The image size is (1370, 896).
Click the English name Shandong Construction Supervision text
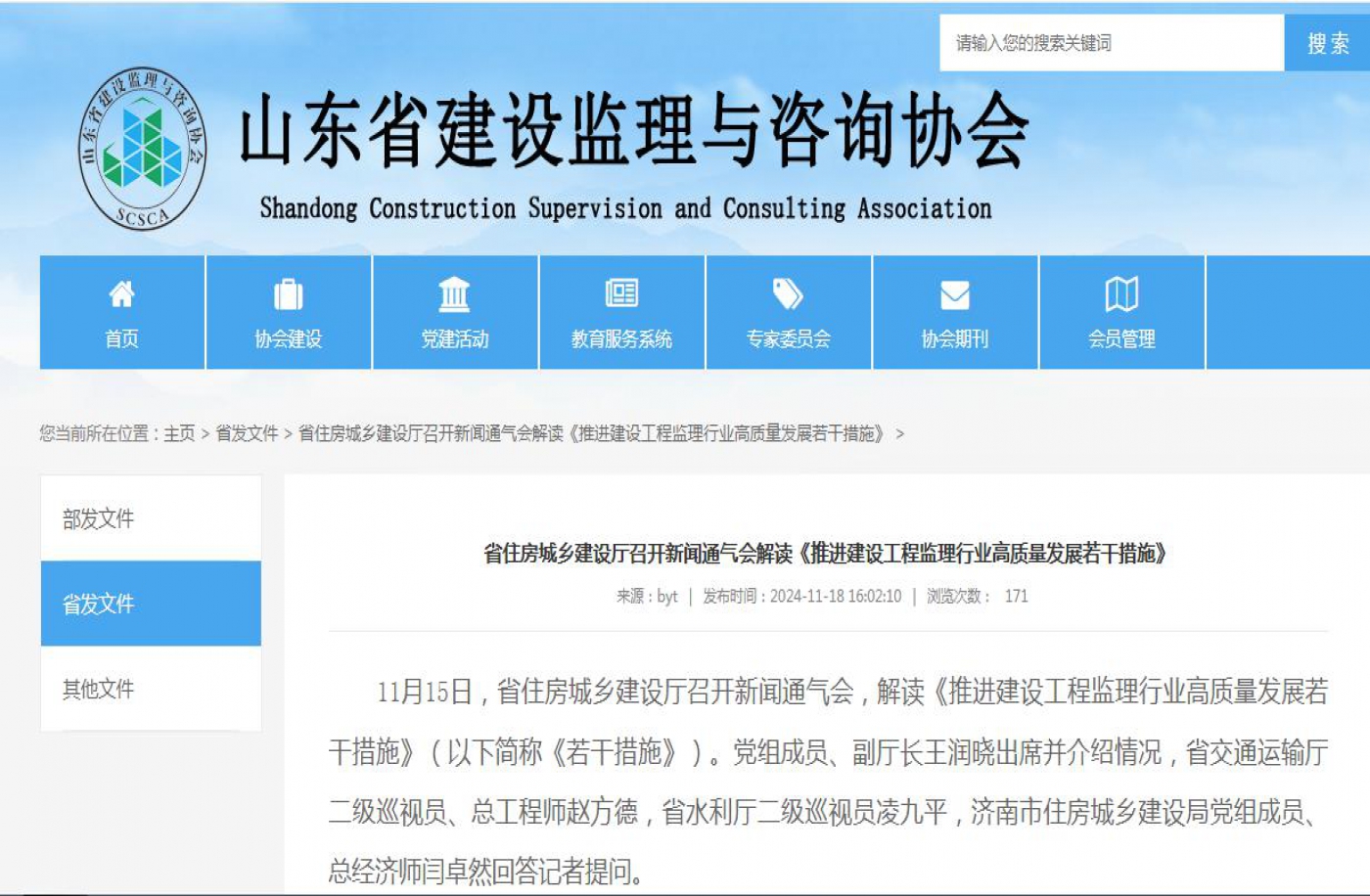[625, 208]
